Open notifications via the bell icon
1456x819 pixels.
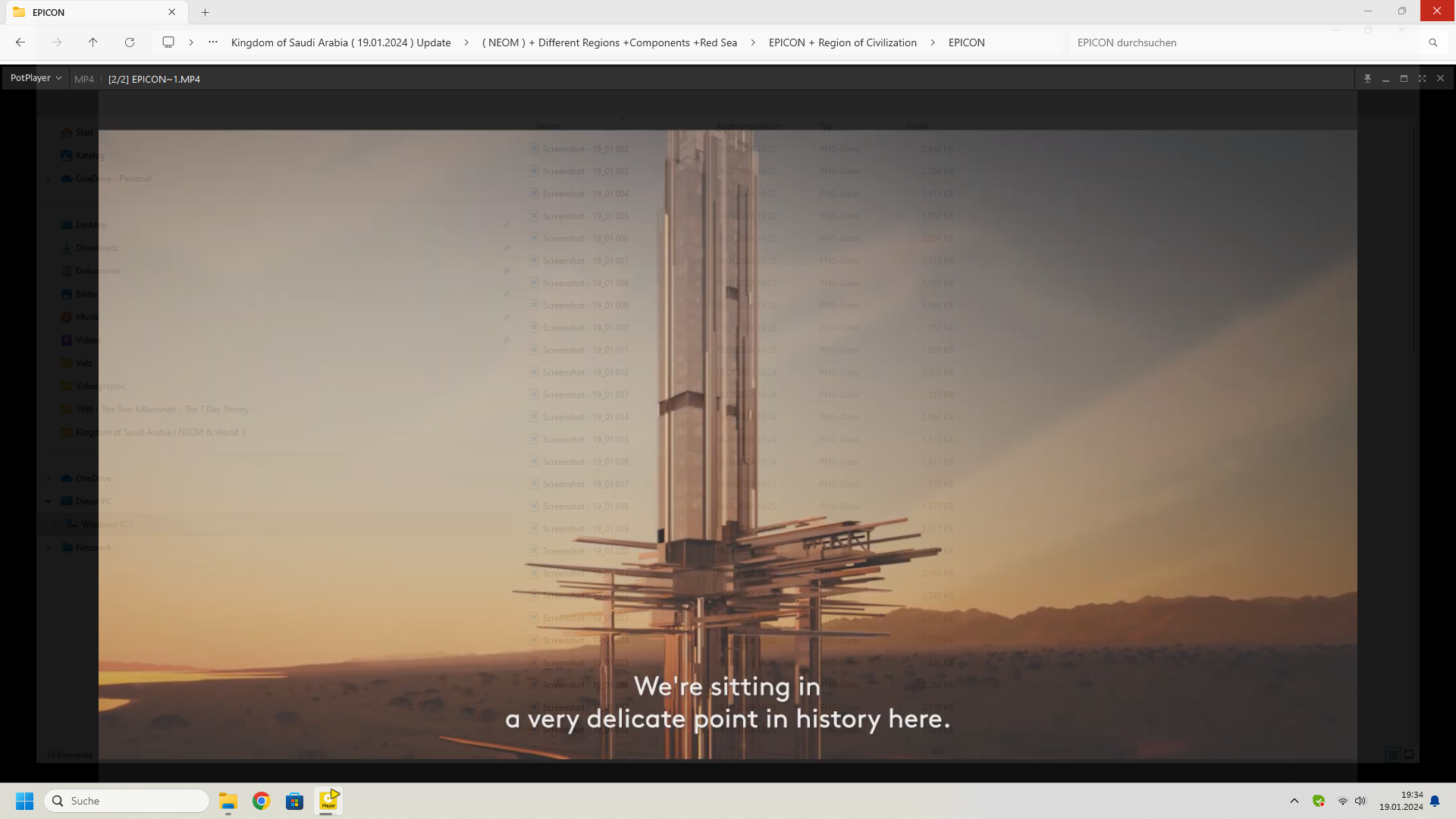point(1435,801)
